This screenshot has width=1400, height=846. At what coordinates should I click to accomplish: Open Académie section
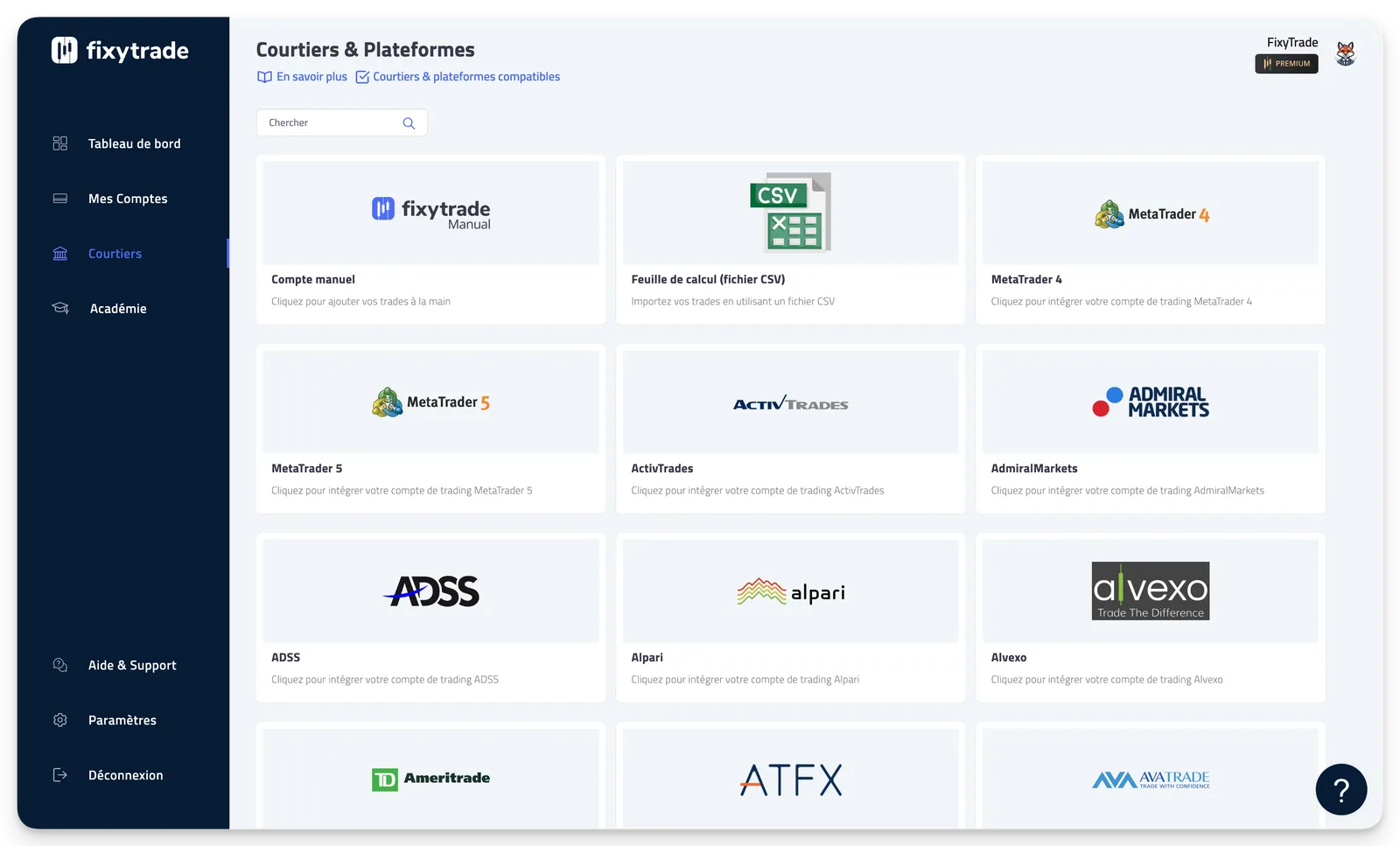click(x=118, y=309)
